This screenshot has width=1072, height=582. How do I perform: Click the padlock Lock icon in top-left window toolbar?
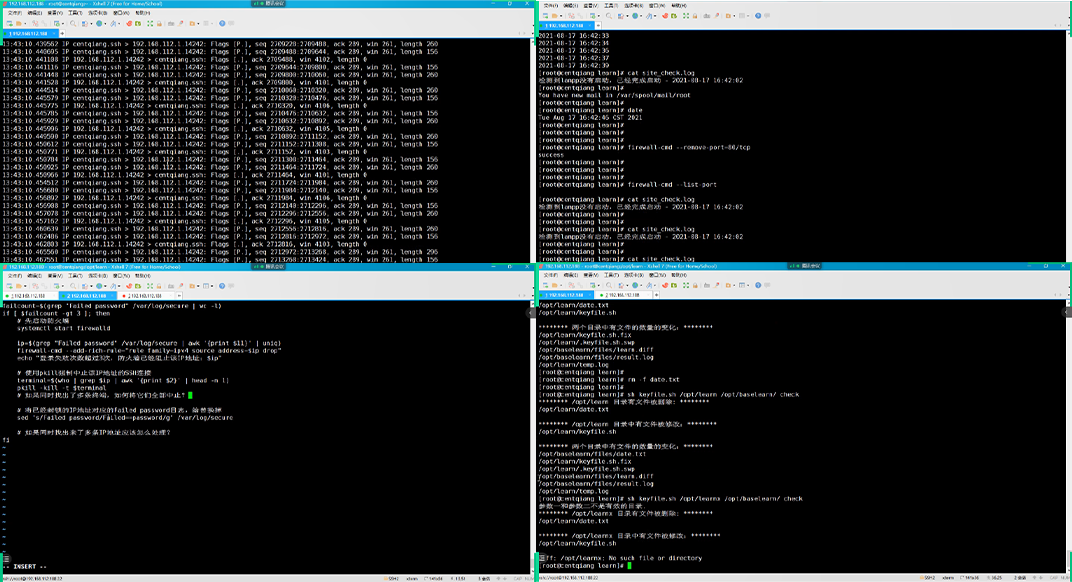click(159, 24)
